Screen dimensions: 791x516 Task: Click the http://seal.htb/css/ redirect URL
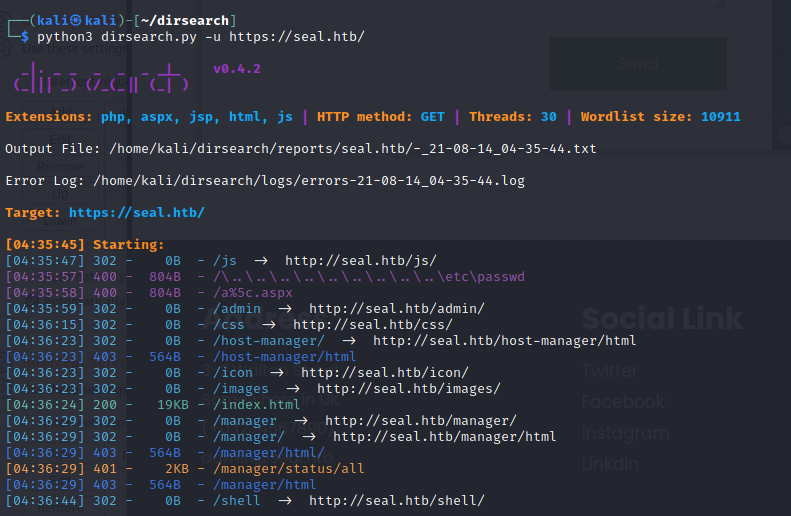(x=372, y=325)
